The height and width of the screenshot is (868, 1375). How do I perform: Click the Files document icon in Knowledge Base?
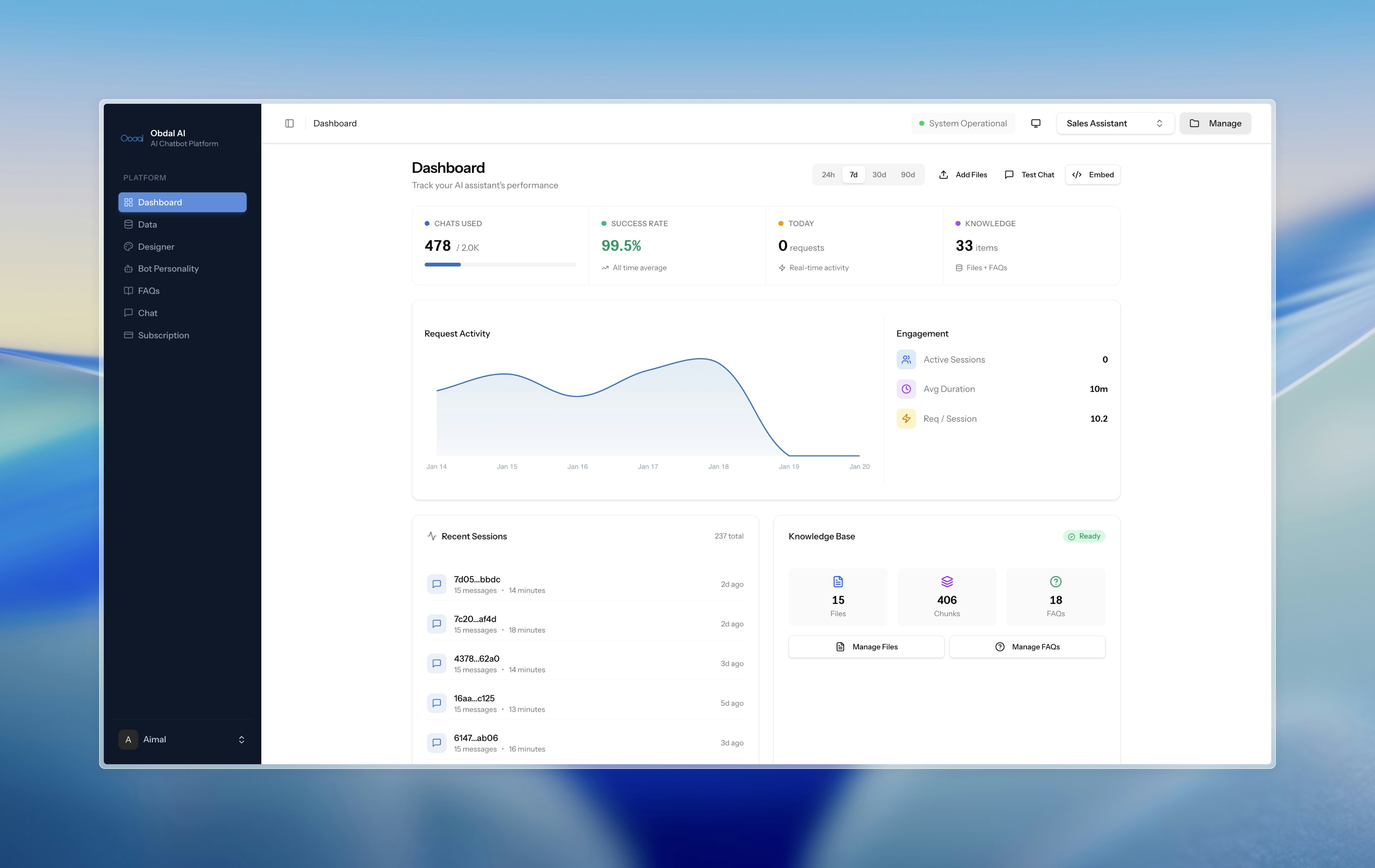click(x=838, y=582)
